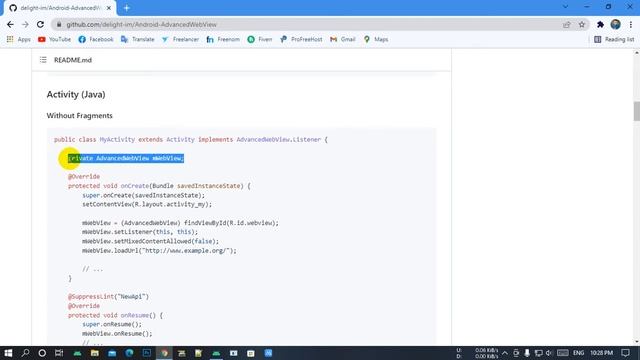Click the highlighted "private AdvancedWebView mWebView;" line
The height and width of the screenshot is (360, 640).
[x=126, y=158]
